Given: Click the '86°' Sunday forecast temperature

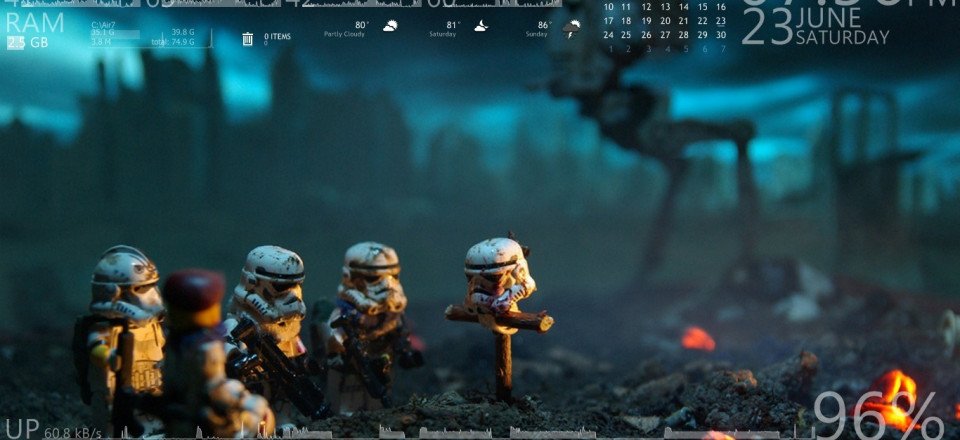Looking at the screenshot, I should click(x=544, y=25).
